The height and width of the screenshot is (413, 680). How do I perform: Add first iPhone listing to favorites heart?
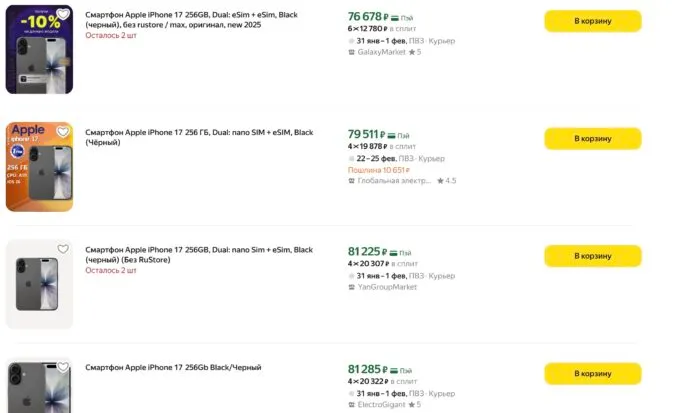click(63, 14)
